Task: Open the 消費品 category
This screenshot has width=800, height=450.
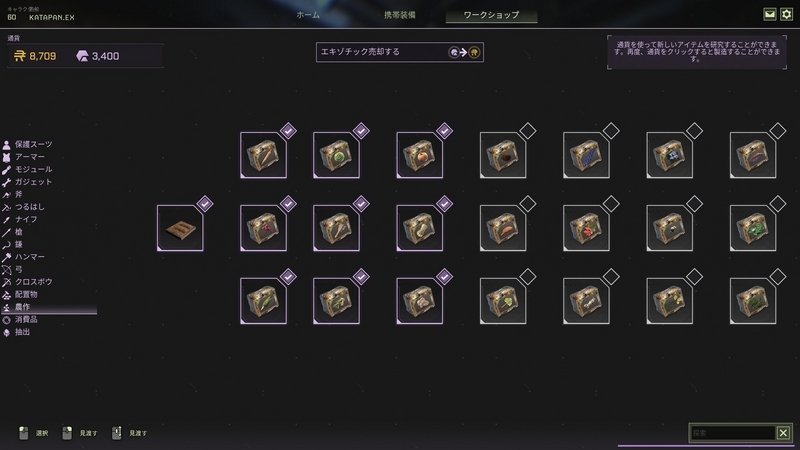Action: tap(26, 319)
